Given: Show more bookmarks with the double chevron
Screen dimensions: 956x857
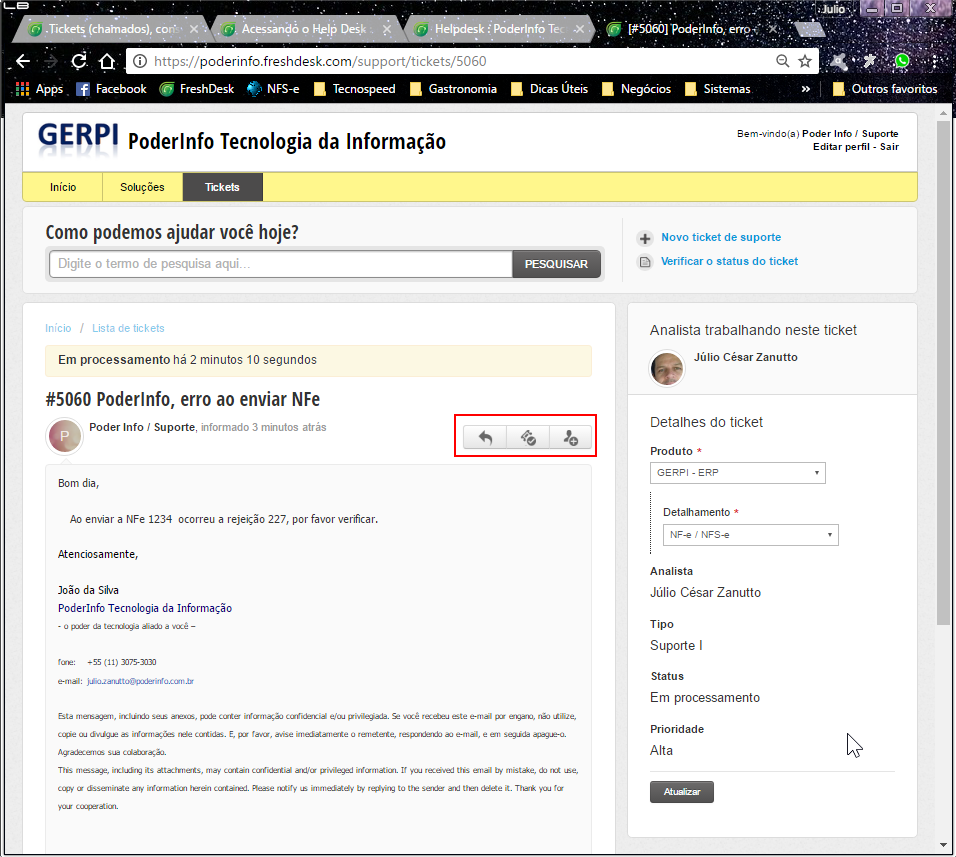Looking at the screenshot, I should (805, 89).
